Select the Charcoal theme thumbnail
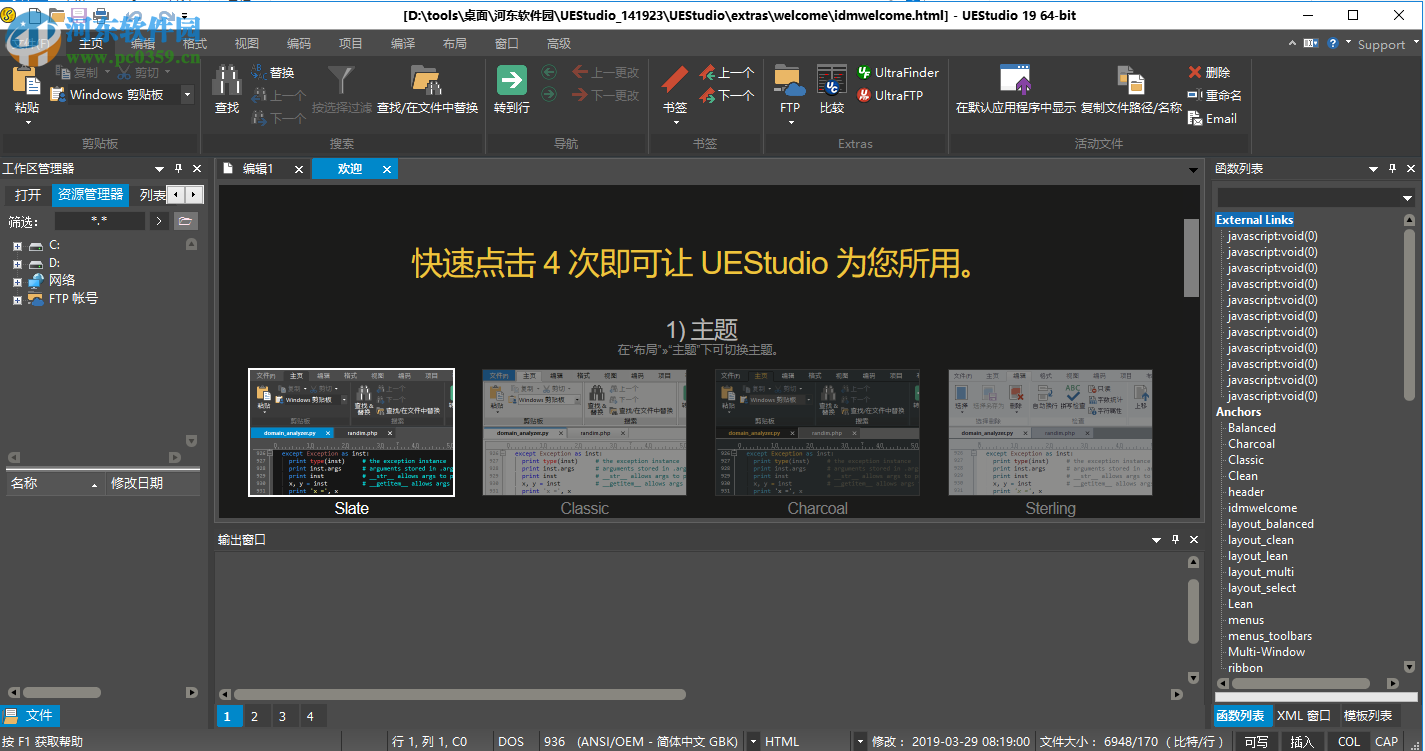1425x751 pixels. click(x=818, y=432)
